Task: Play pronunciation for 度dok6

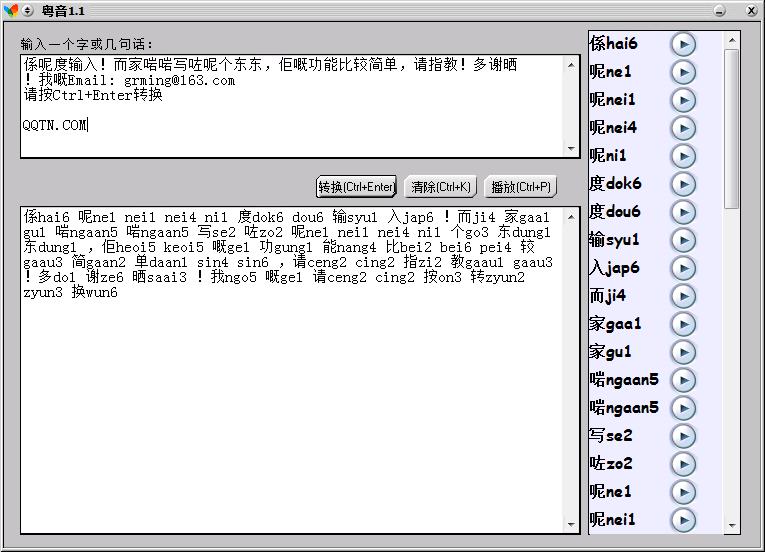Action: (683, 184)
